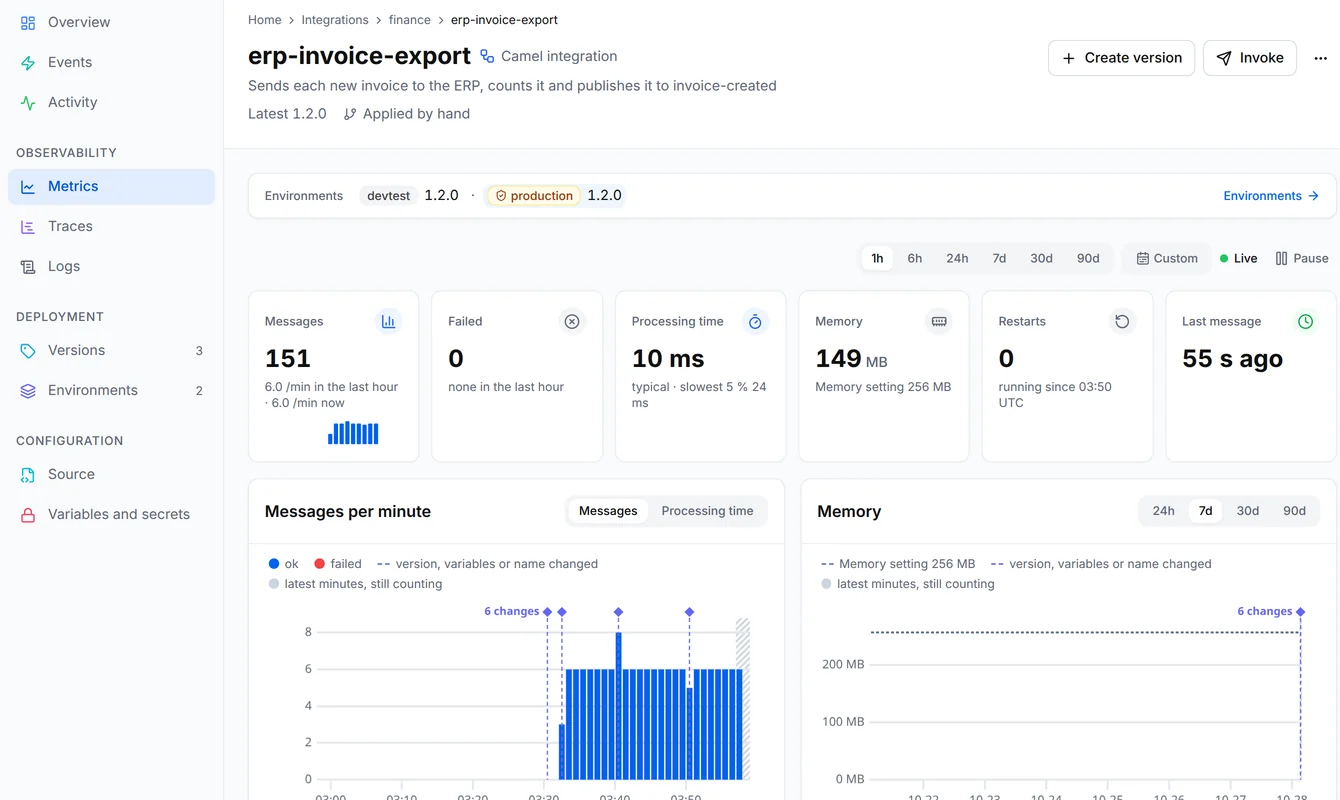Open Variables and secrets
Screen dimensions: 1340x800
[111, 514]
